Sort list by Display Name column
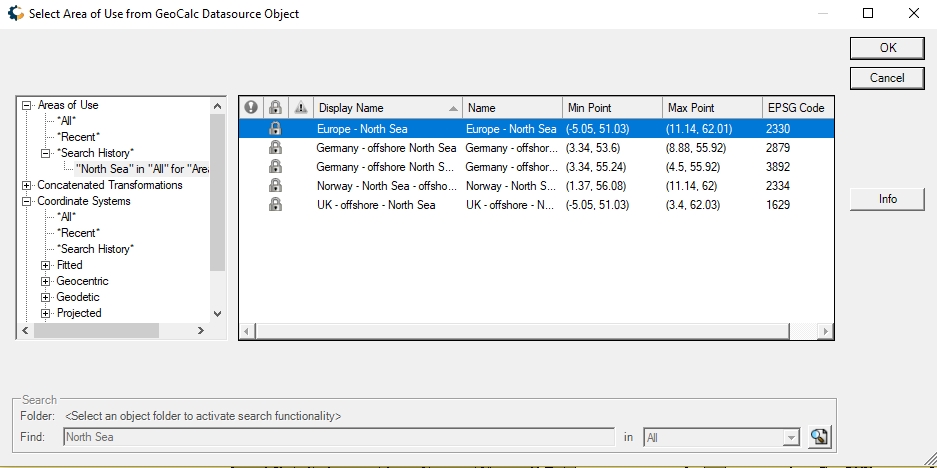 388,108
